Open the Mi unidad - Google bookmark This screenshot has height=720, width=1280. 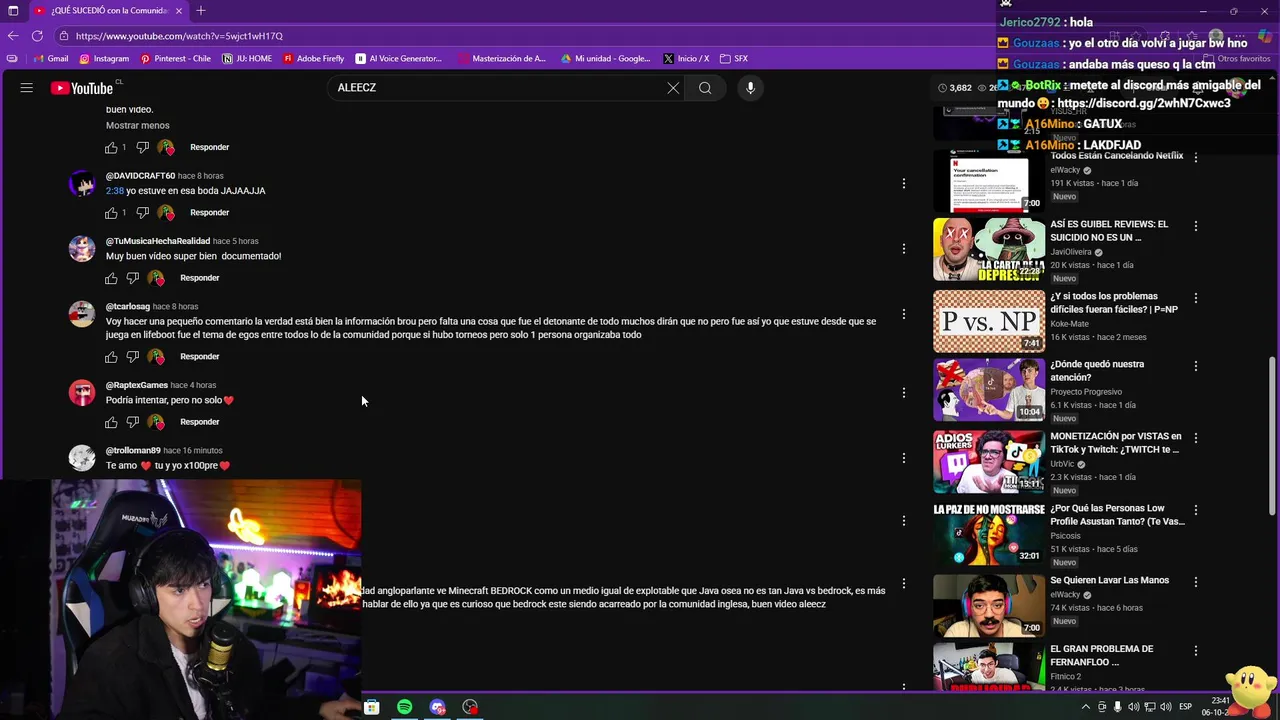pos(606,59)
